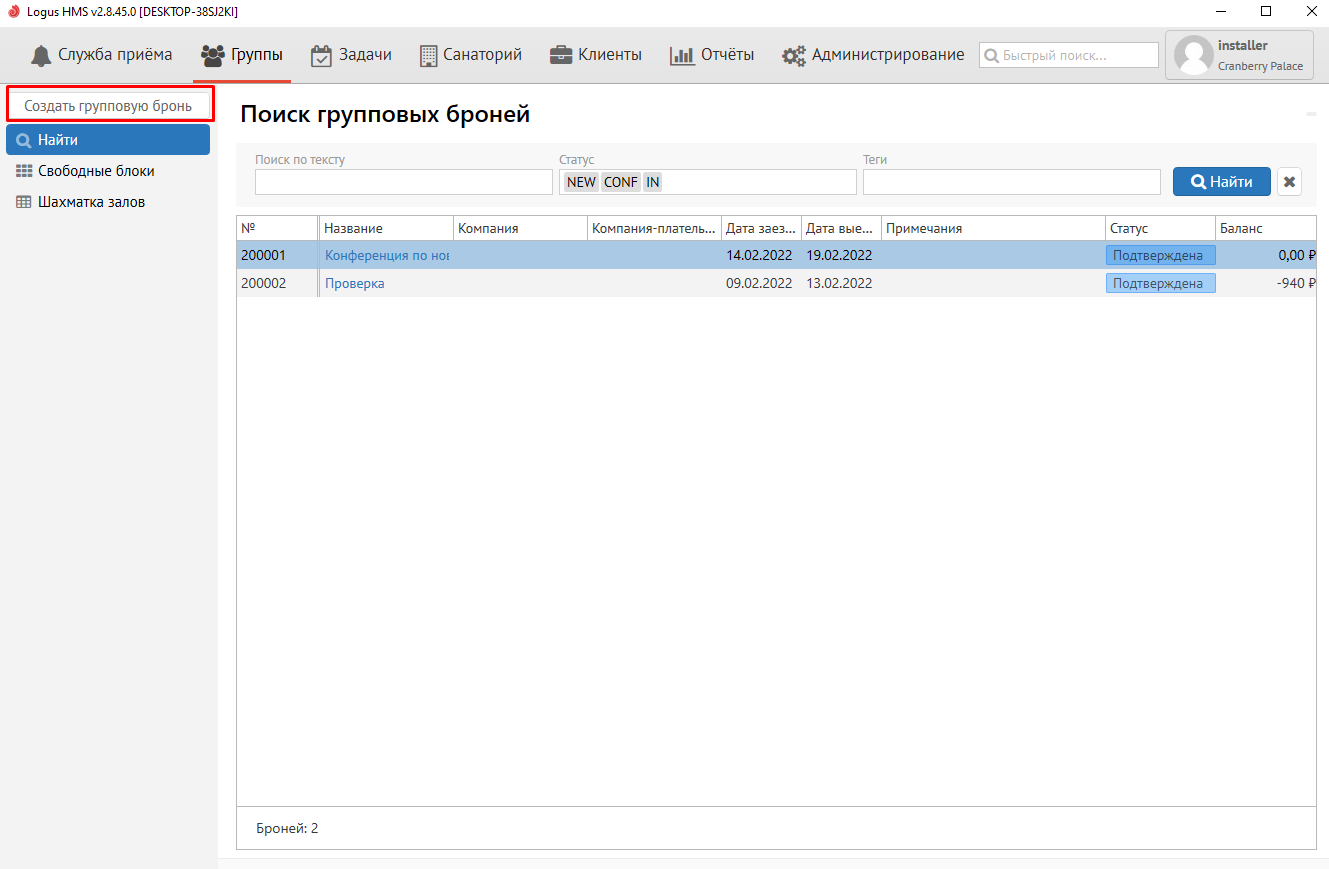Viewport: 1329px width, 869px height.
Task: Click the Logus HMS app logo in title bar
Action: (x=14, y=12)
